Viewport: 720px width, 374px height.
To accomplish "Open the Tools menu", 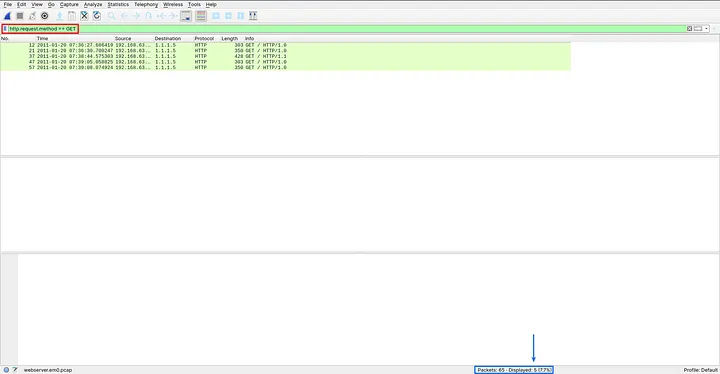I will point(194,5).
